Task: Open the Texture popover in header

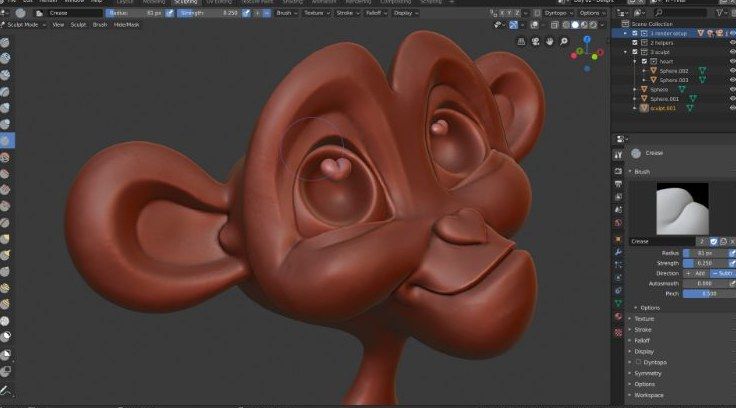Action: click(316, 13)
